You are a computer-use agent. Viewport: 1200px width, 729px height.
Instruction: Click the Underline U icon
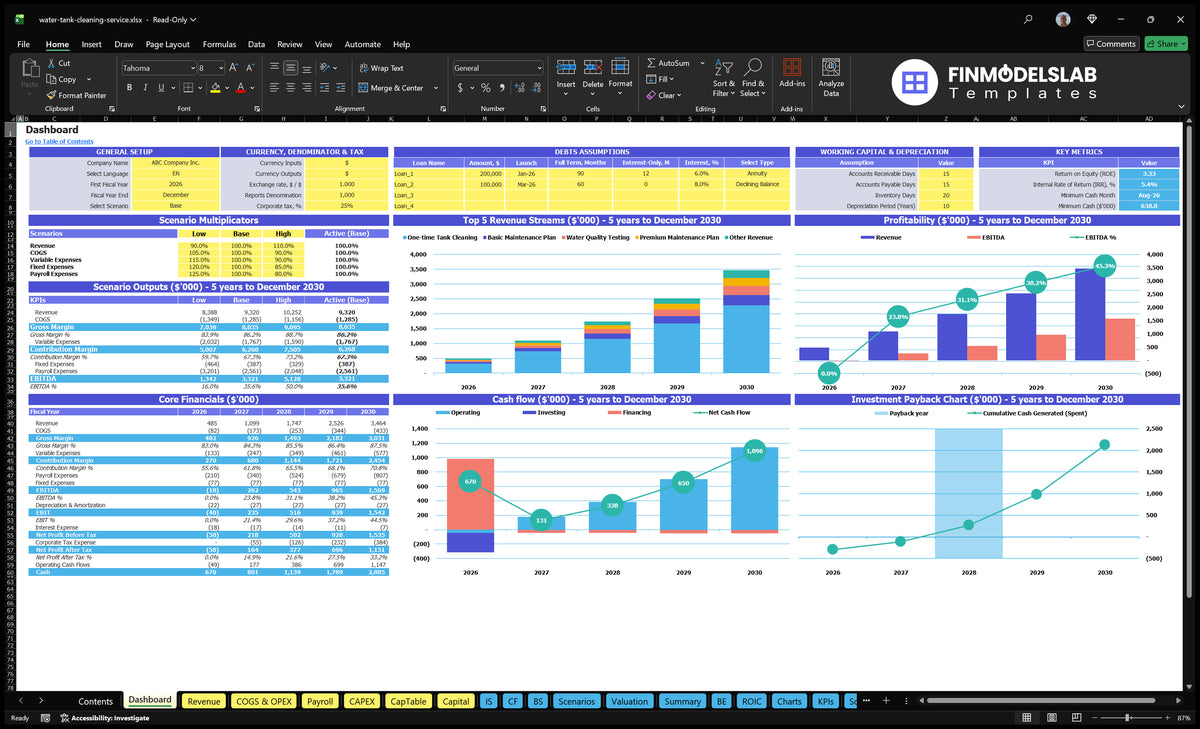point(163,88)
